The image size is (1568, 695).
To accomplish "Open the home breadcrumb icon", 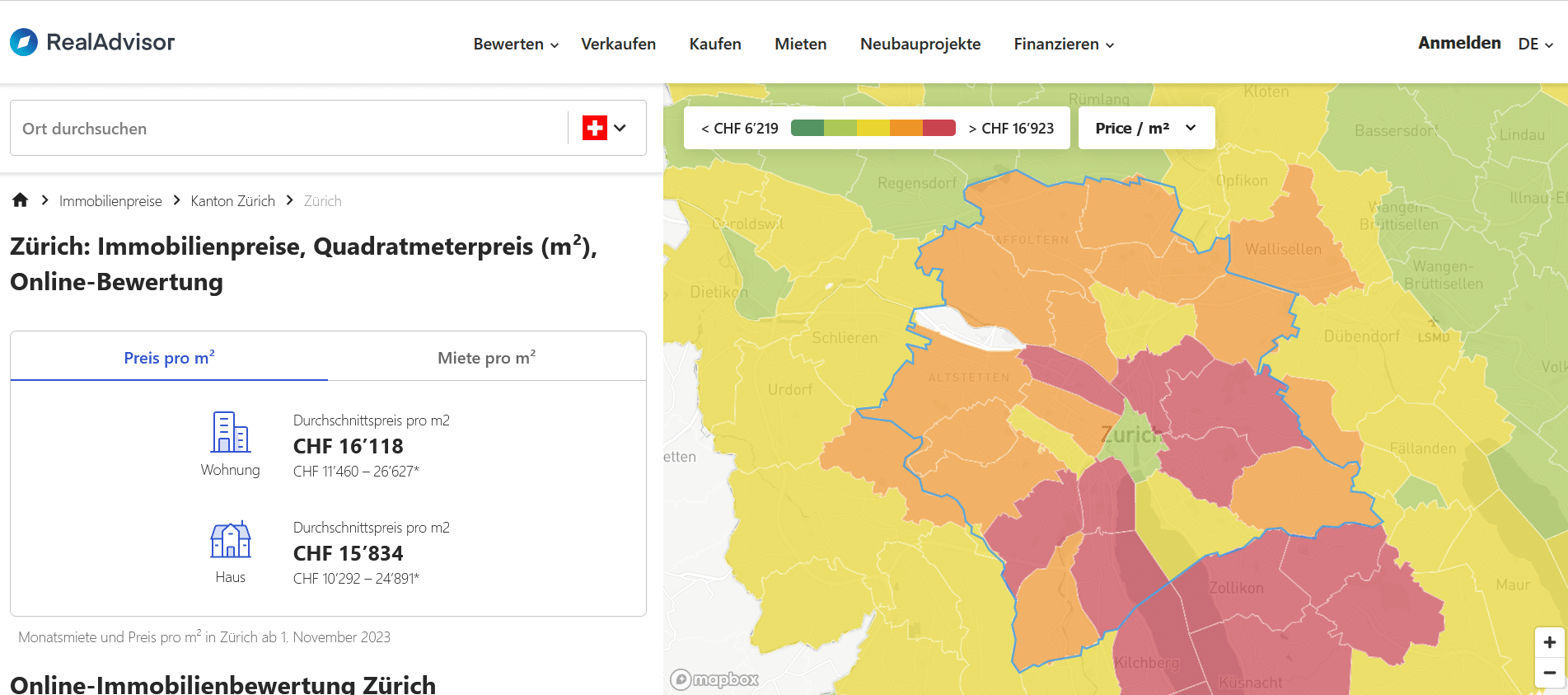I will (21, 200).
